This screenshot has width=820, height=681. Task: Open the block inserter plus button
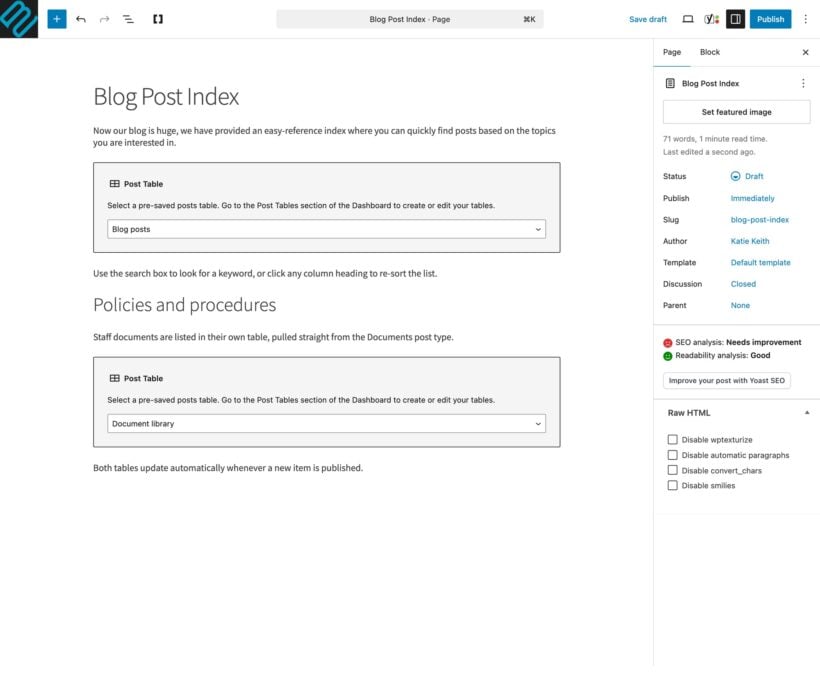[x=56, y=19]
